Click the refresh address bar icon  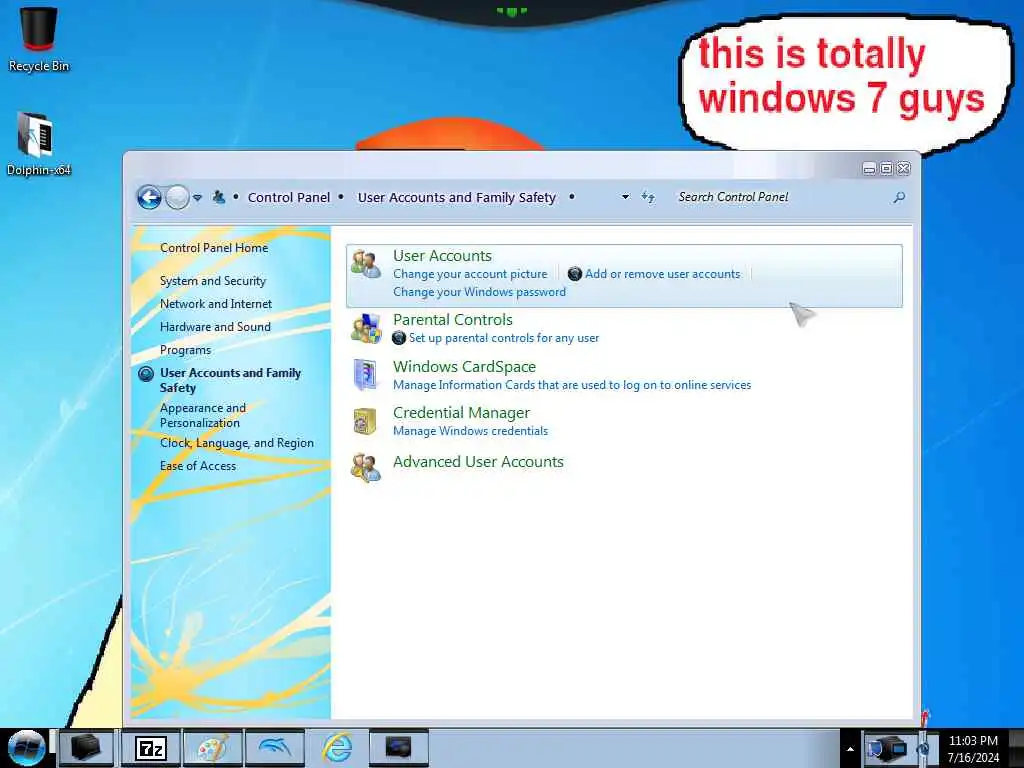click(647, 197)
